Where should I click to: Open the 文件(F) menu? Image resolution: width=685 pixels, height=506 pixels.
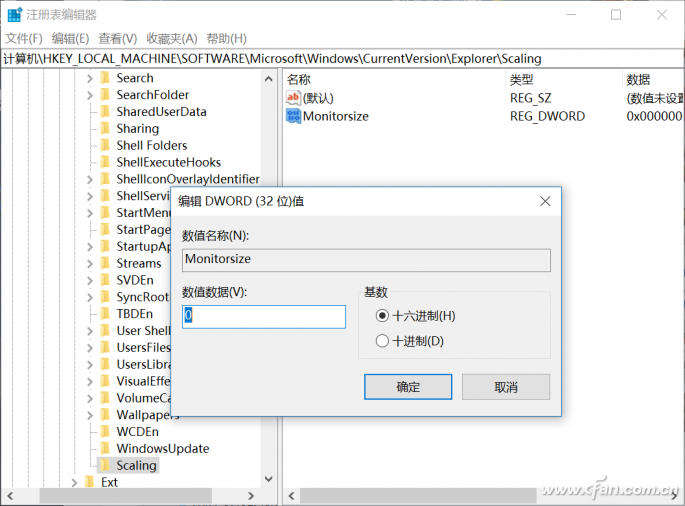[x=24, y=38]
